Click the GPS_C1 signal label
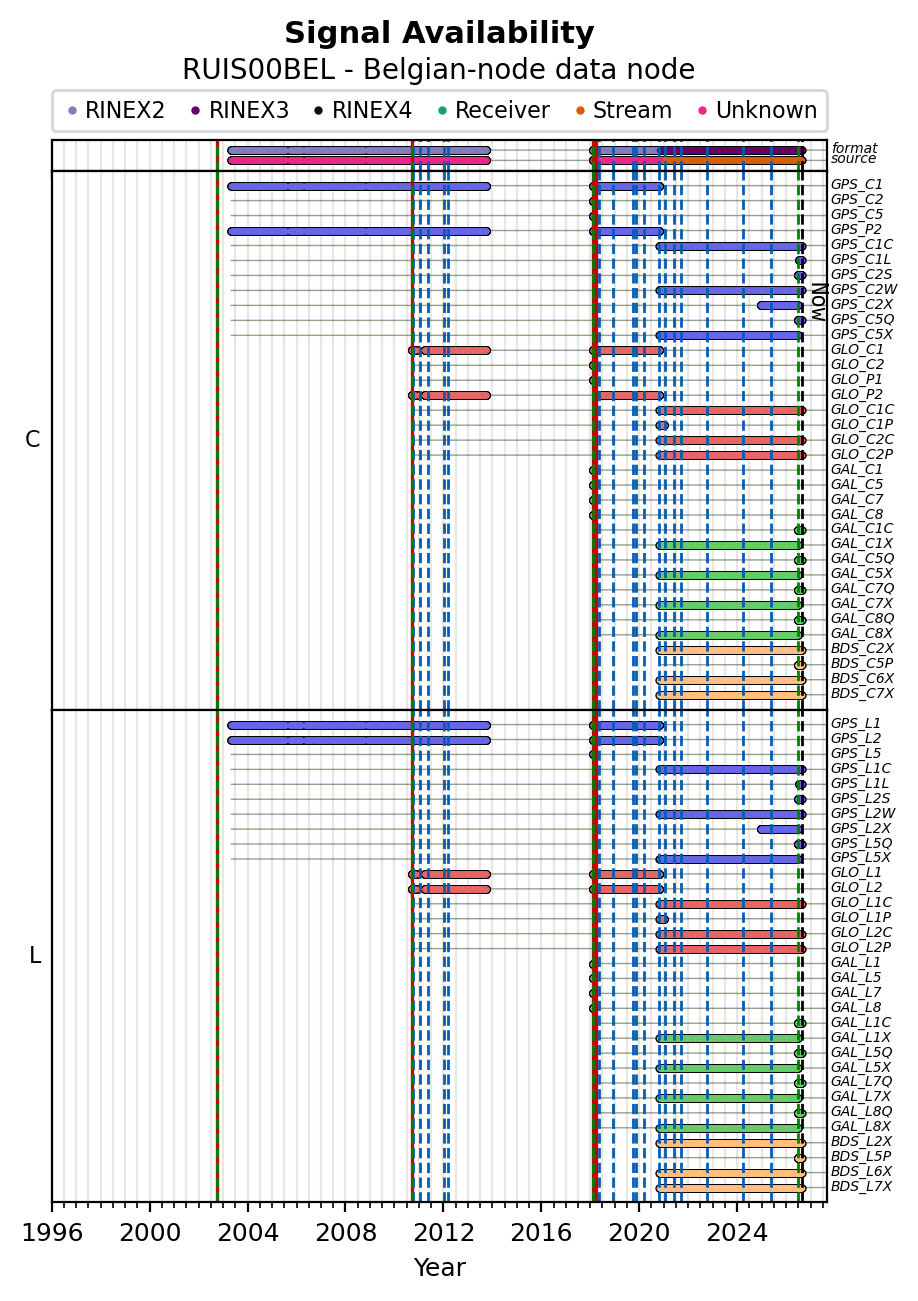918x1301 pixels. [857, 185]
